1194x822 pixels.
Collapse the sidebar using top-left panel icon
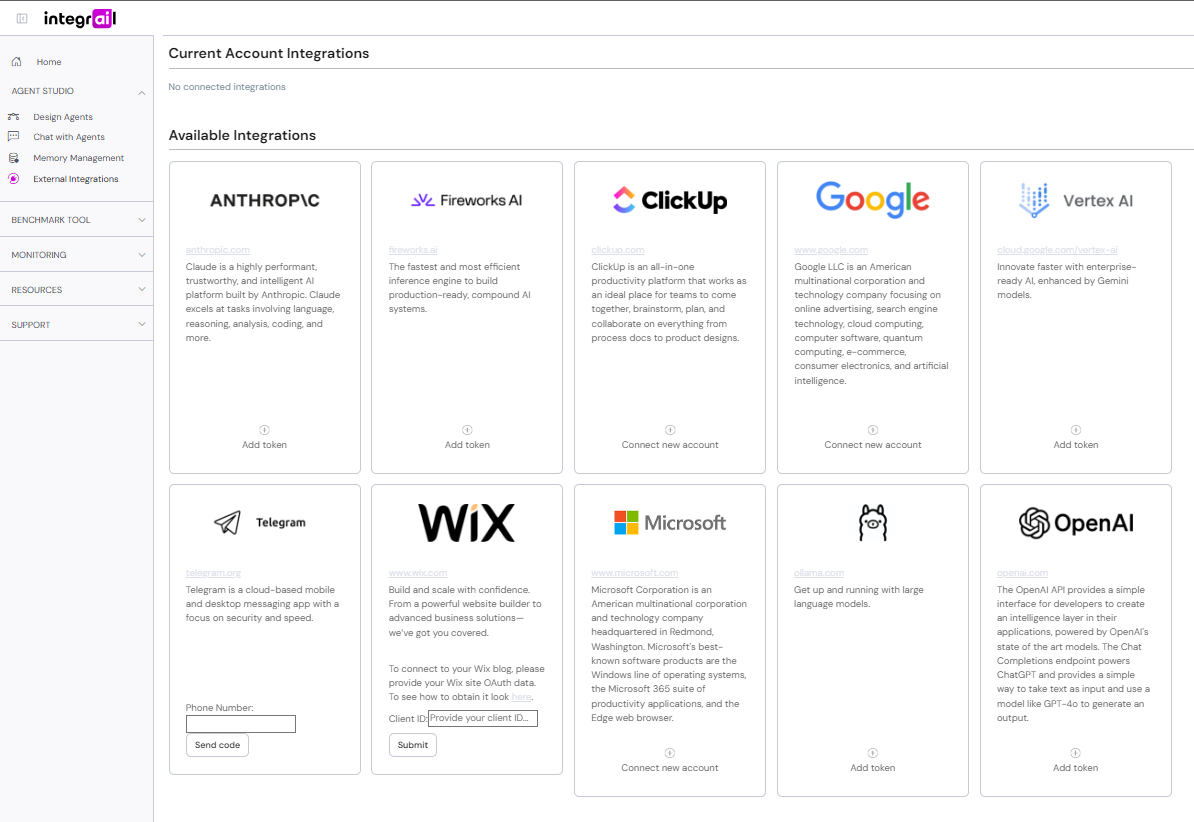click(x=22, y=18)
